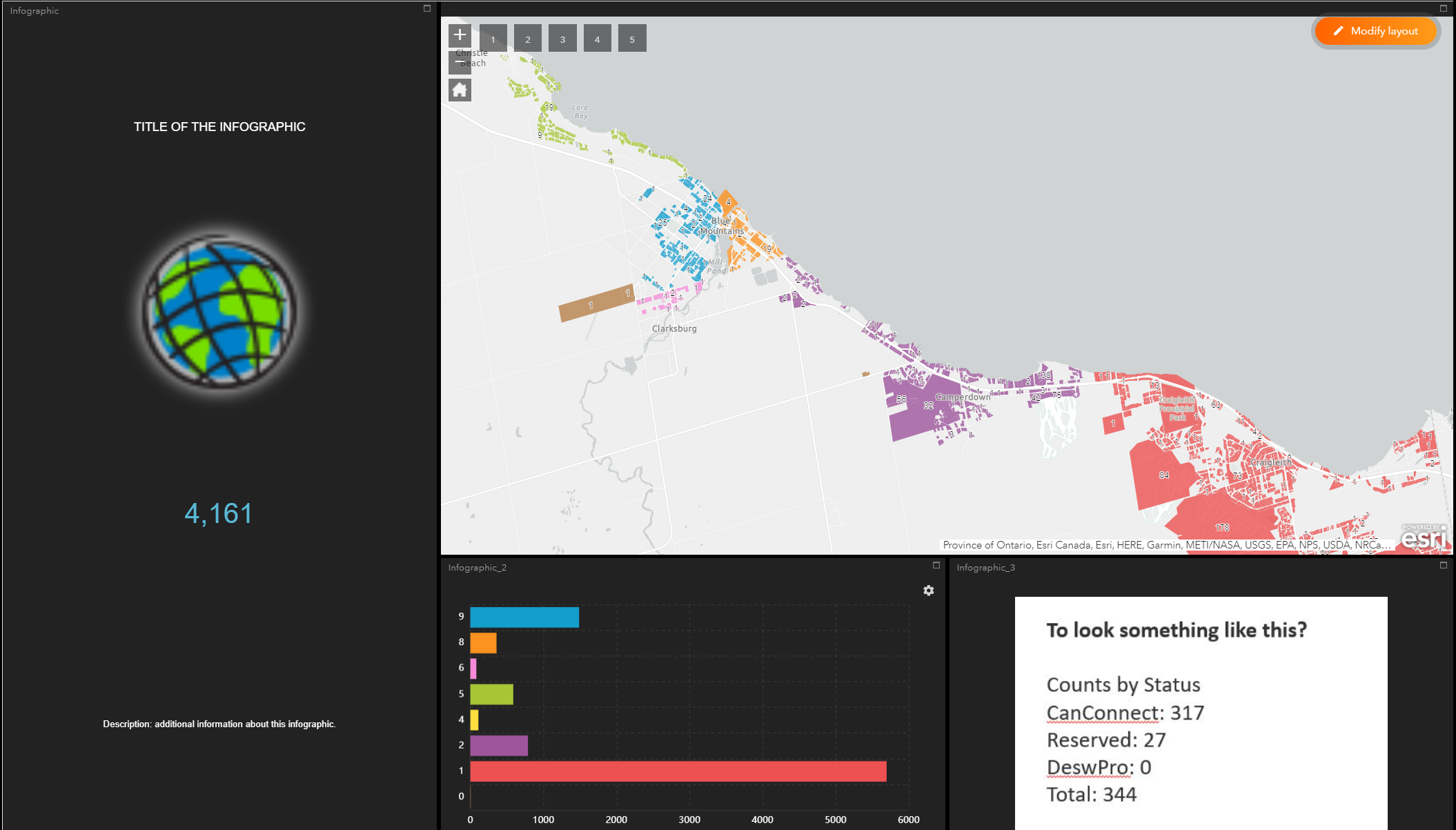Viewport: 1456px width, 830px height.
Task: Zoom out on the map
Action: [460, 62]
